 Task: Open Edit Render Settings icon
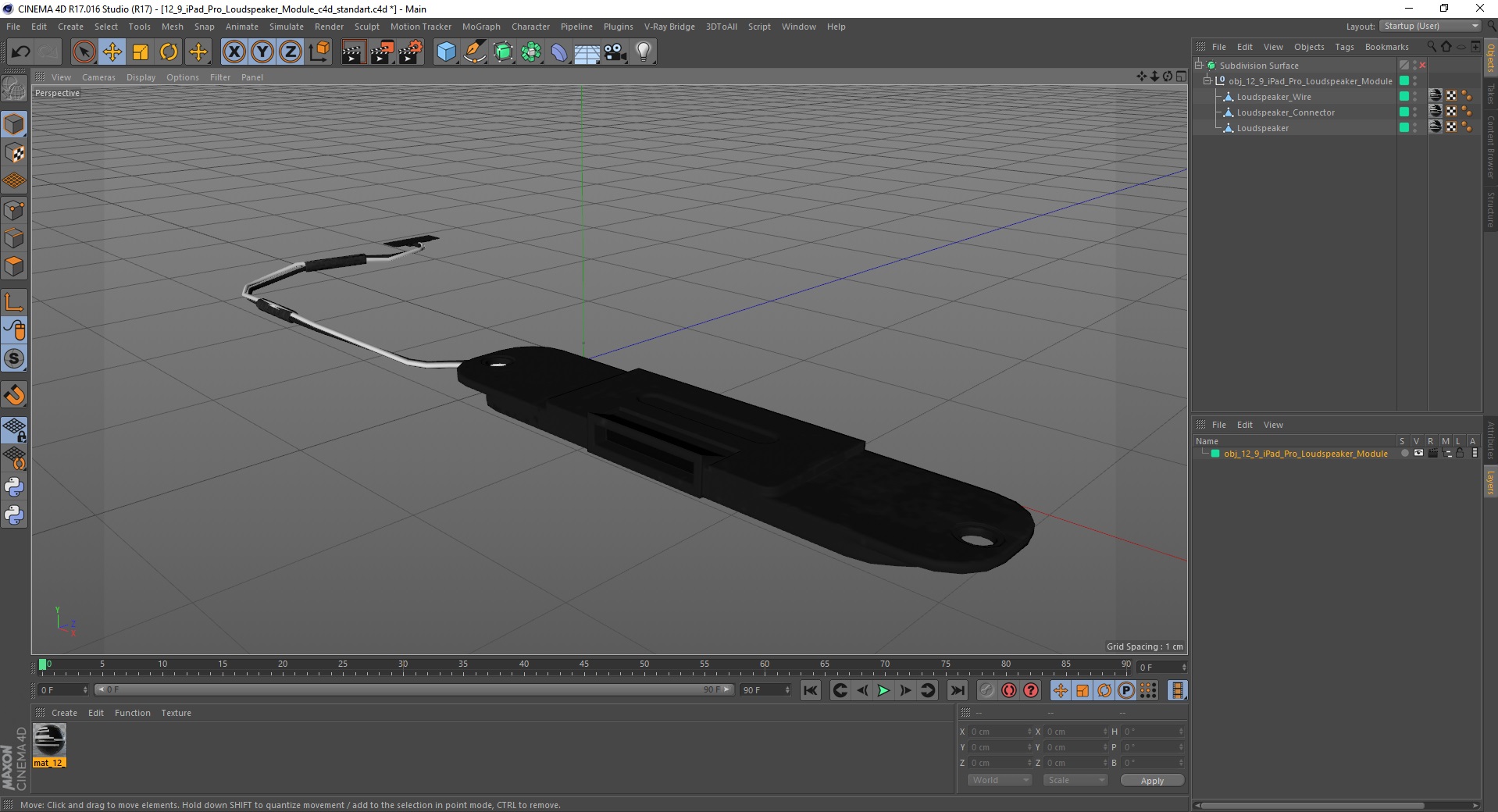[411, 52]
